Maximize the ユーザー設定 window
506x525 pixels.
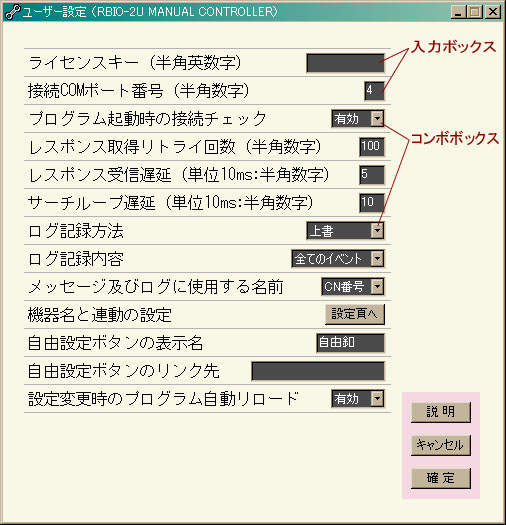coord(475,12)
